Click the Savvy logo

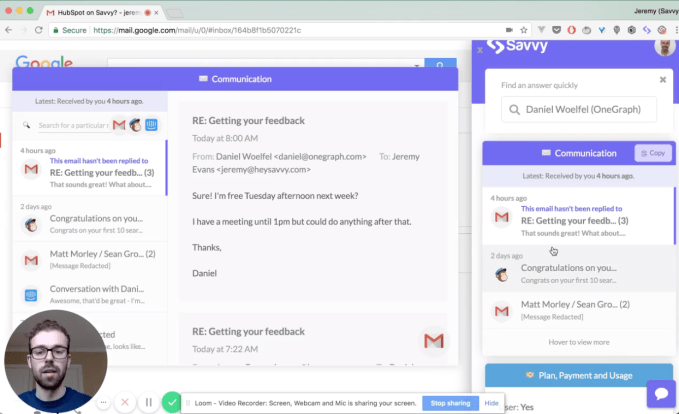point(517,45)
